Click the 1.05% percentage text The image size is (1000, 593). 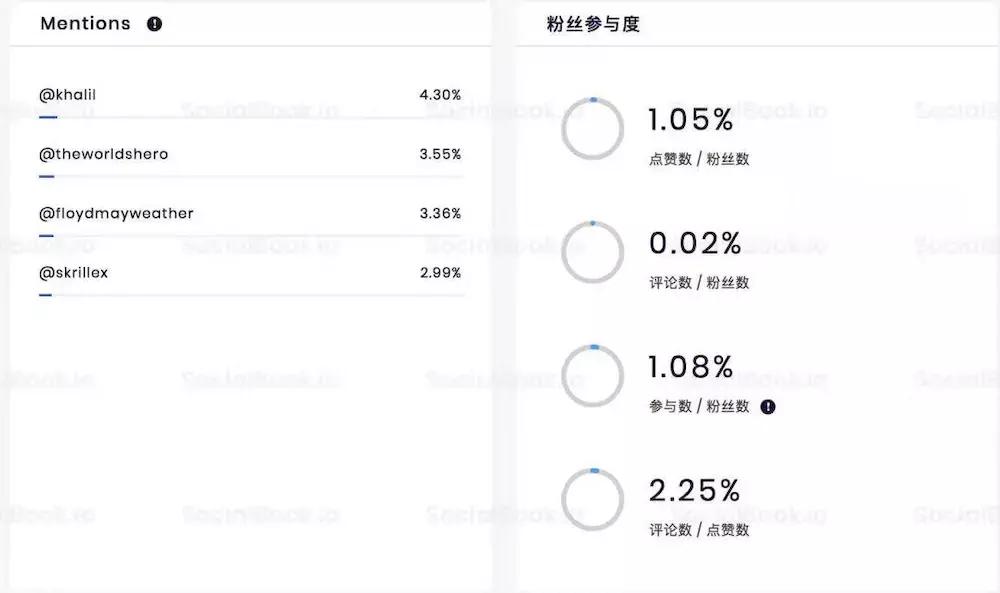point(692,120)
